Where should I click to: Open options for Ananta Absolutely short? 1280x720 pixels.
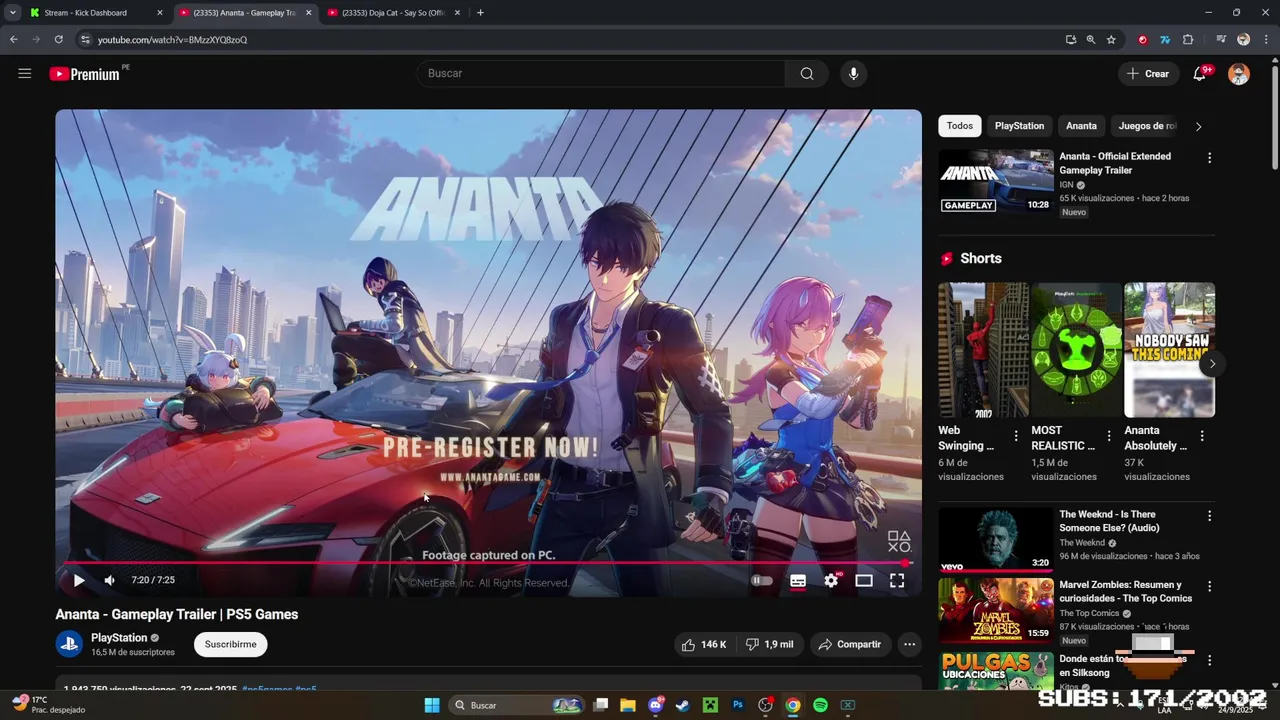click(1202, 436)
